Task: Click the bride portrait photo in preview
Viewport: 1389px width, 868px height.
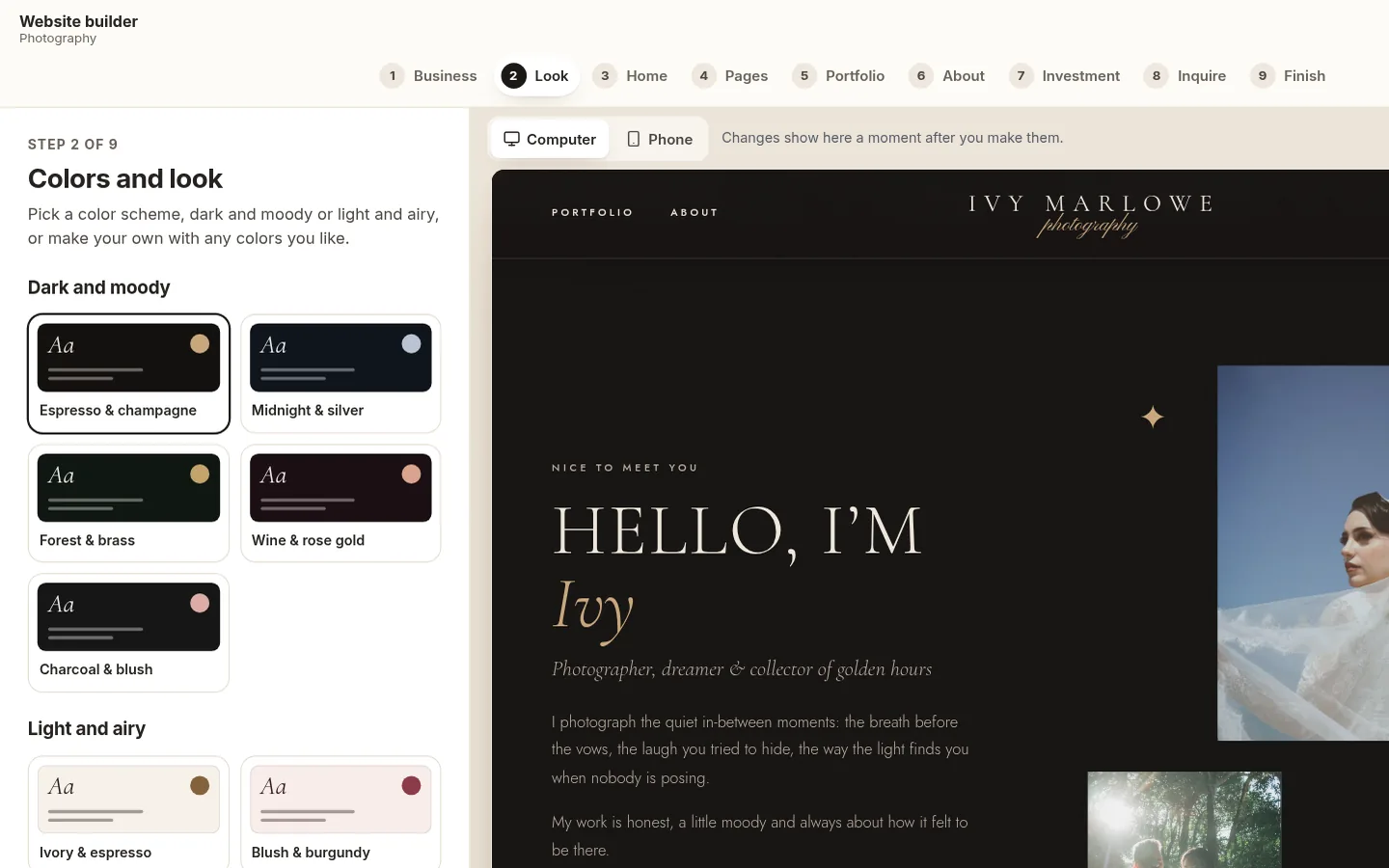Action: click(1303, 553)
